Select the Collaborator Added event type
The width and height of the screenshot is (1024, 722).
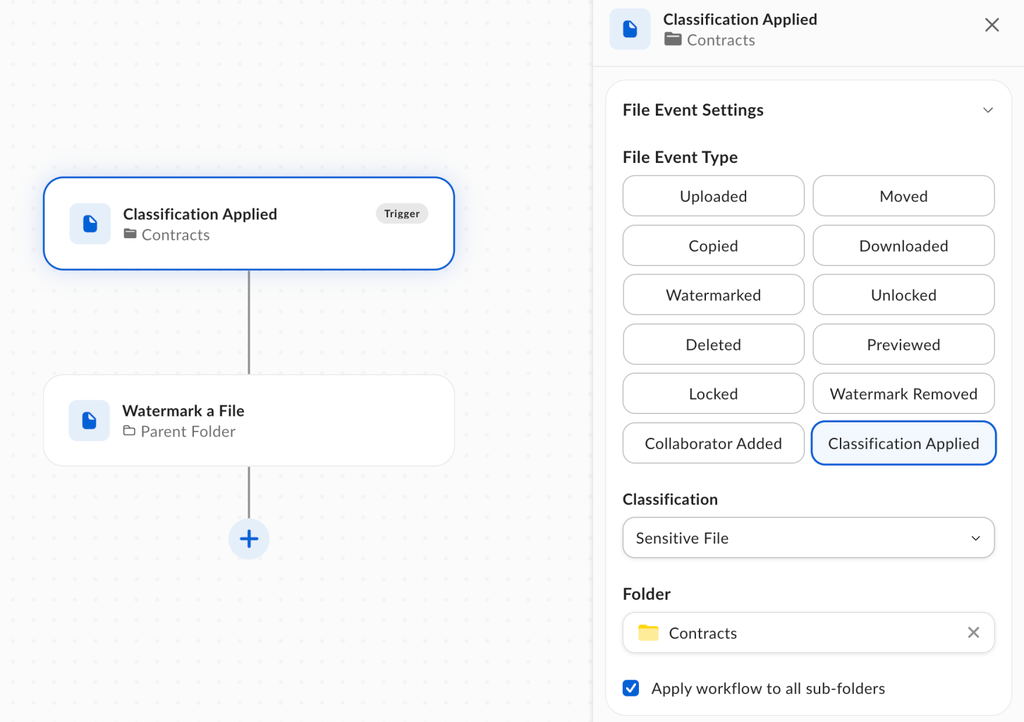pyautogui.click(x=713, y=443)
